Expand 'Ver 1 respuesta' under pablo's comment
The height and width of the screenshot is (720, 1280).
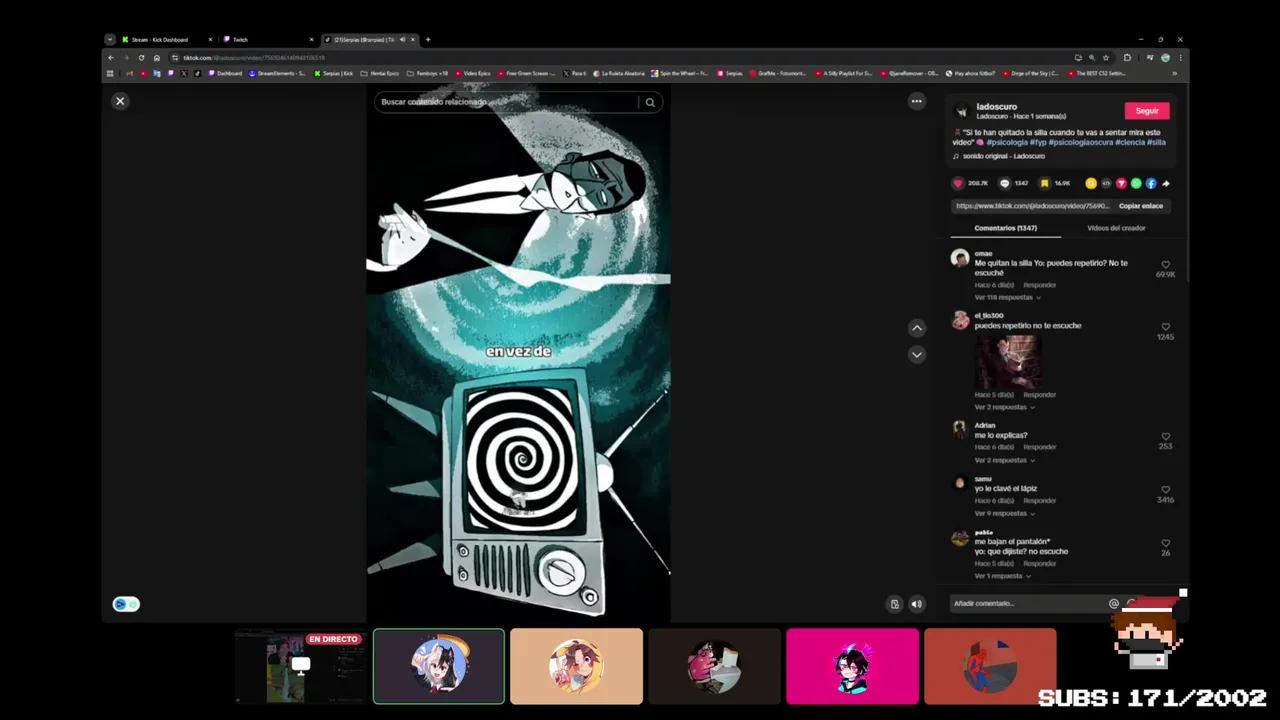tap(1003, 576)
